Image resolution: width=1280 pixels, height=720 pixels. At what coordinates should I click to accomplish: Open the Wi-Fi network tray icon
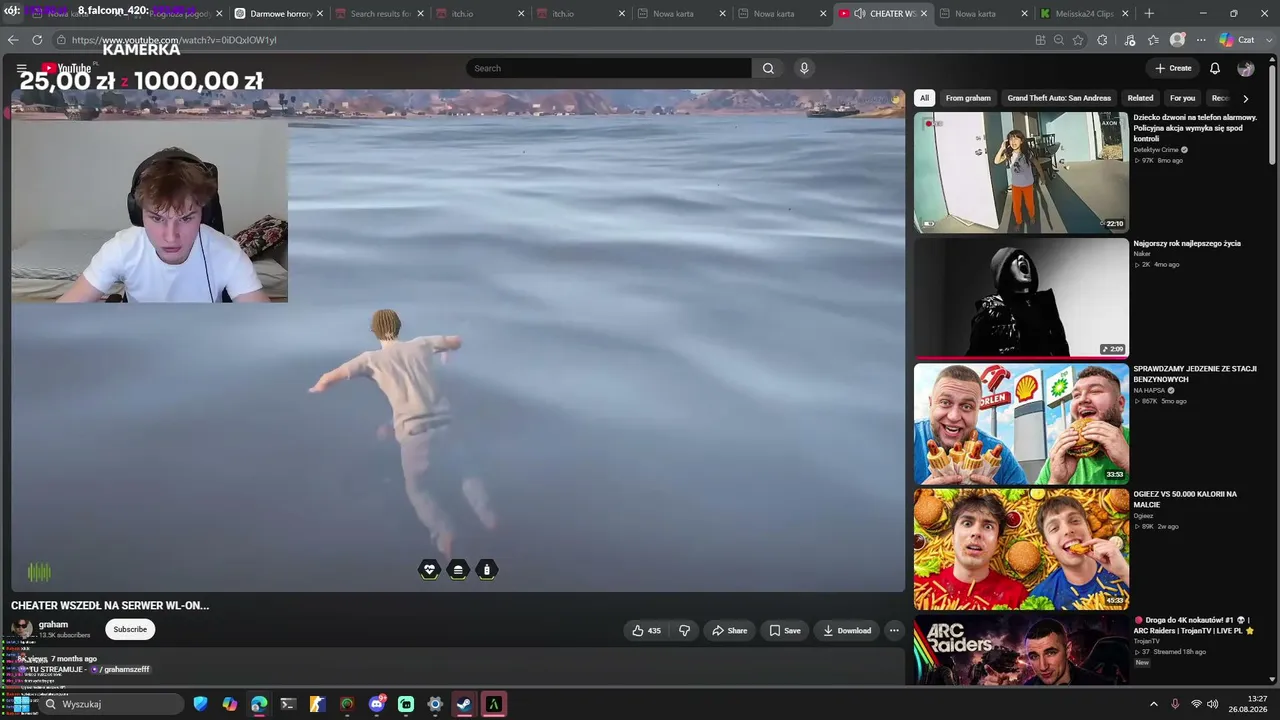coord(1196,704)
